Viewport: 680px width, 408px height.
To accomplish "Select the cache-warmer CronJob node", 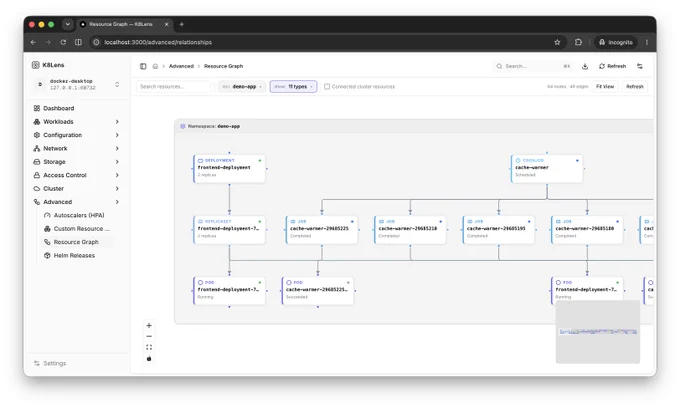I will (x=547, y=169).
